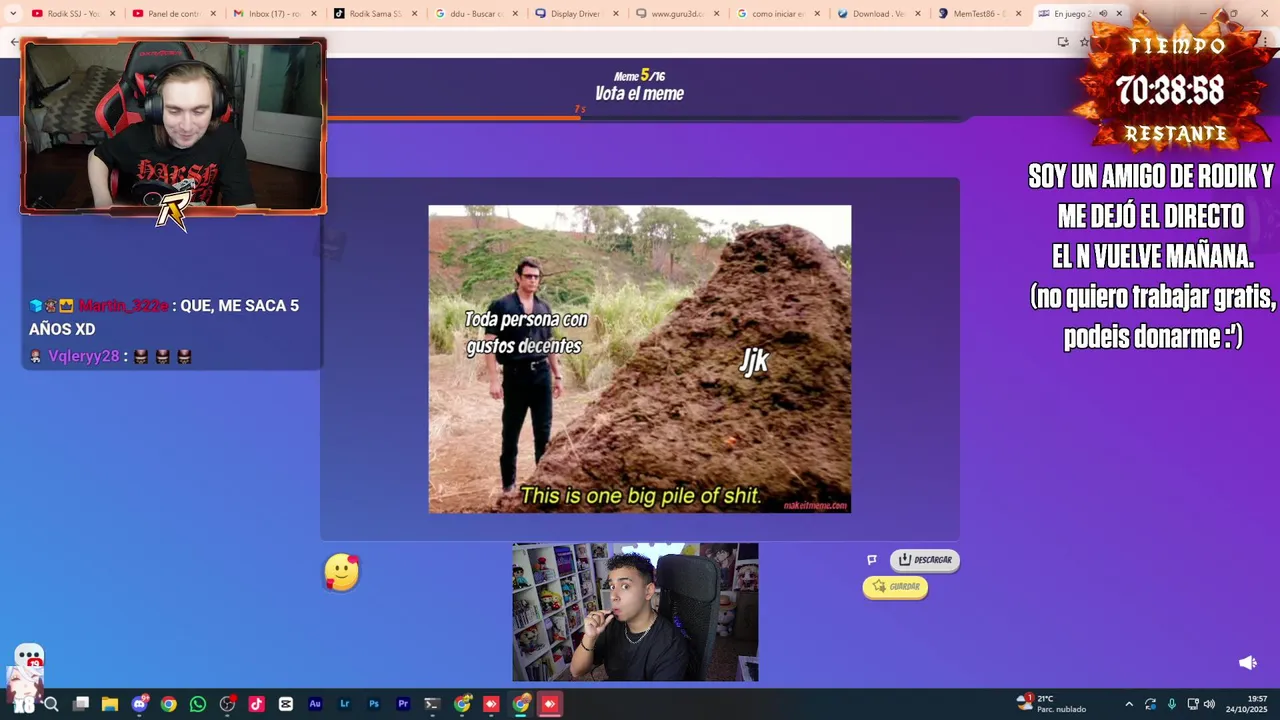Launch Adobe Premiere Pro from the taskbar
Screen dimensions: 1280x720
coord(403,704)
